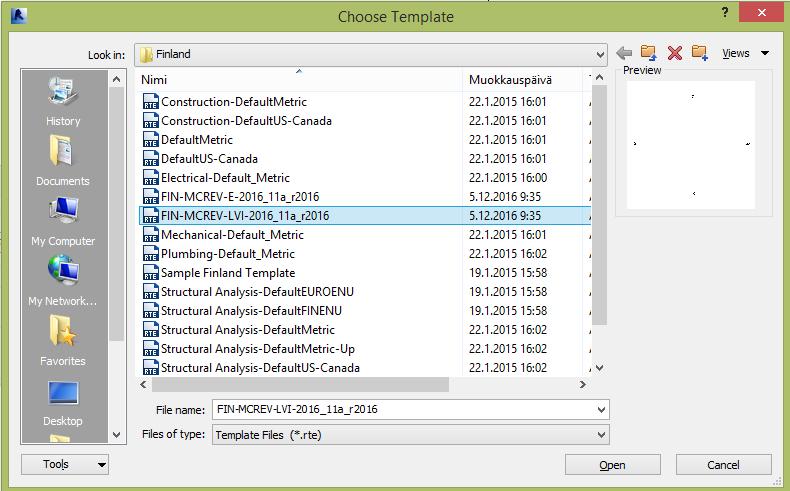Click the red X Delete icon
Image resolution: width=790 pixels, height=491 pixels.
[675, 53]
